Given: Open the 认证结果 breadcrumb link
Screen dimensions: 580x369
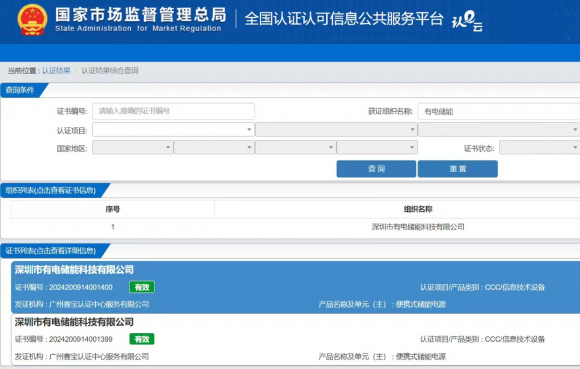Looking at the screenshot, I should [56, 70].
